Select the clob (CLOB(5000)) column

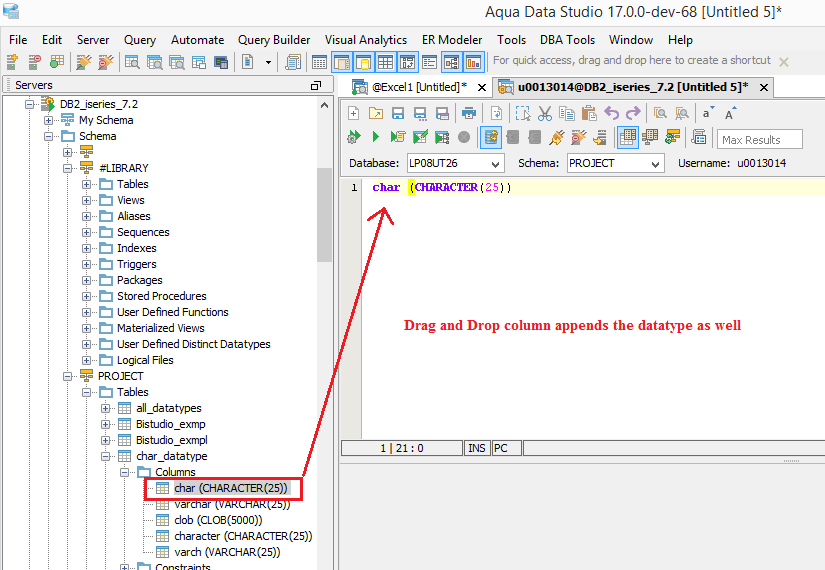click(218, 521)
